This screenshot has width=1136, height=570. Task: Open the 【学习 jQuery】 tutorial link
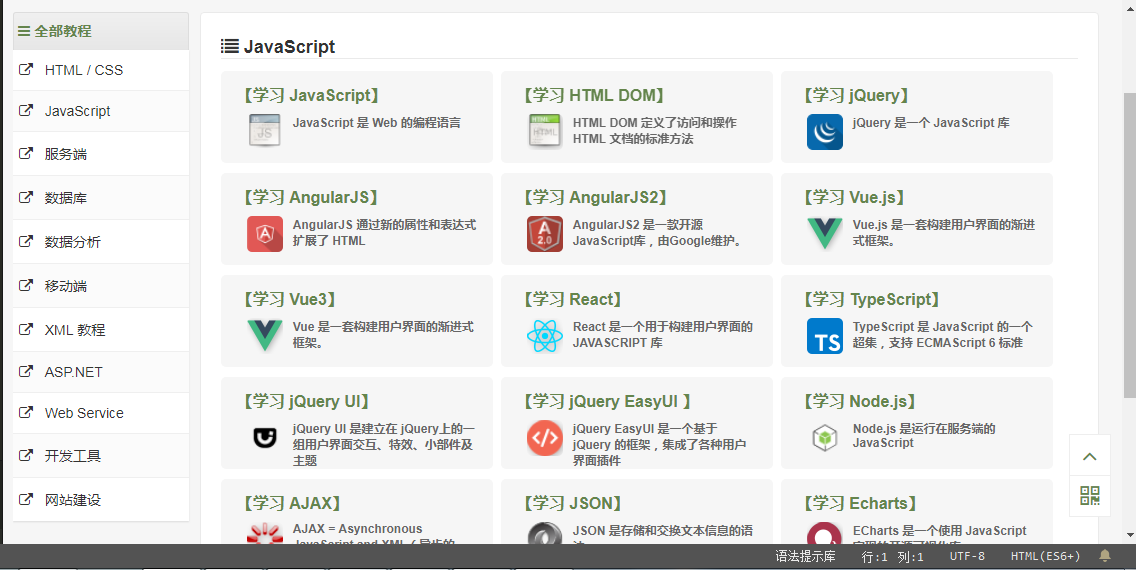point(856,96)
